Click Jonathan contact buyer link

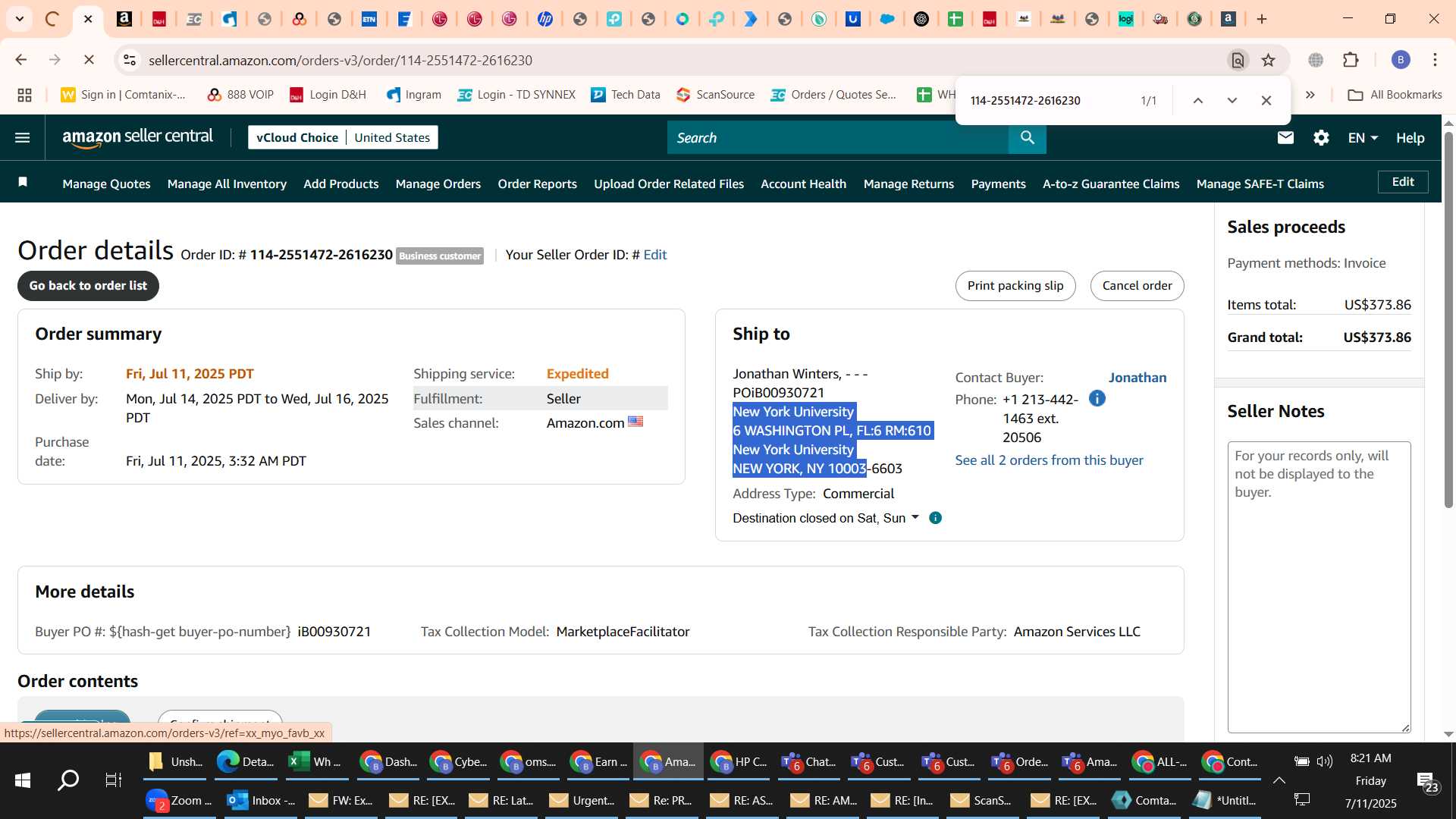1137,378
